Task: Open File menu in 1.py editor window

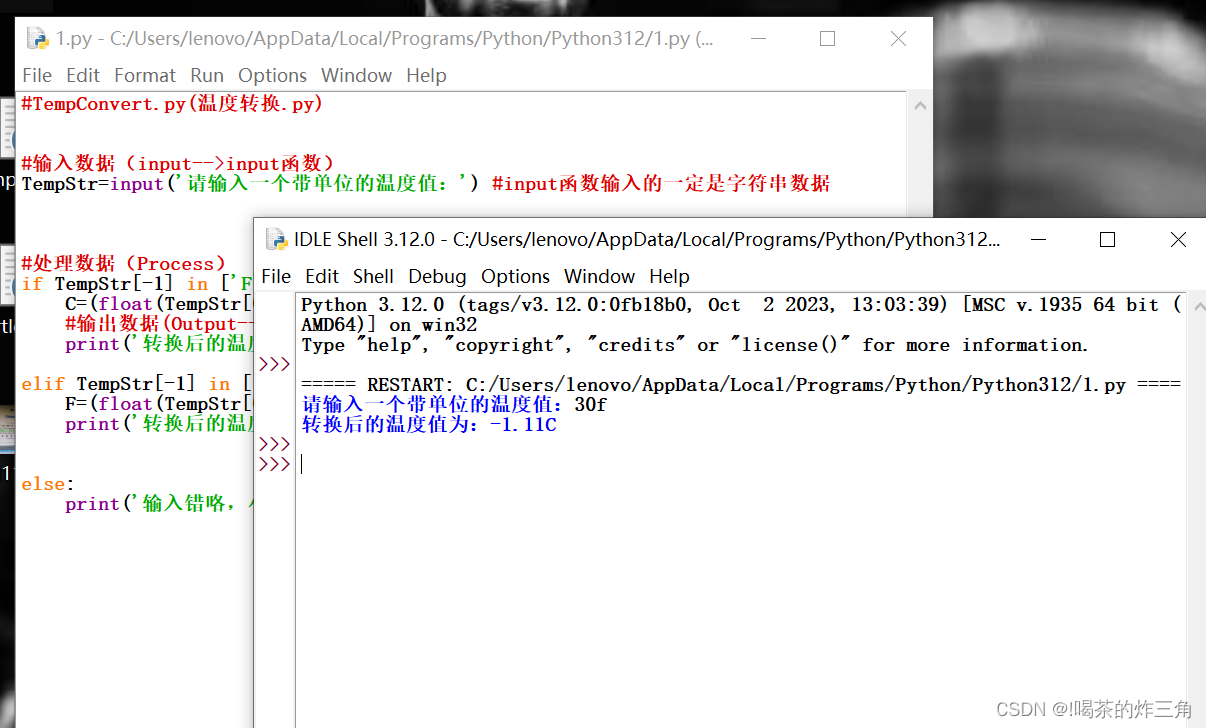Action: coord(37,76)
